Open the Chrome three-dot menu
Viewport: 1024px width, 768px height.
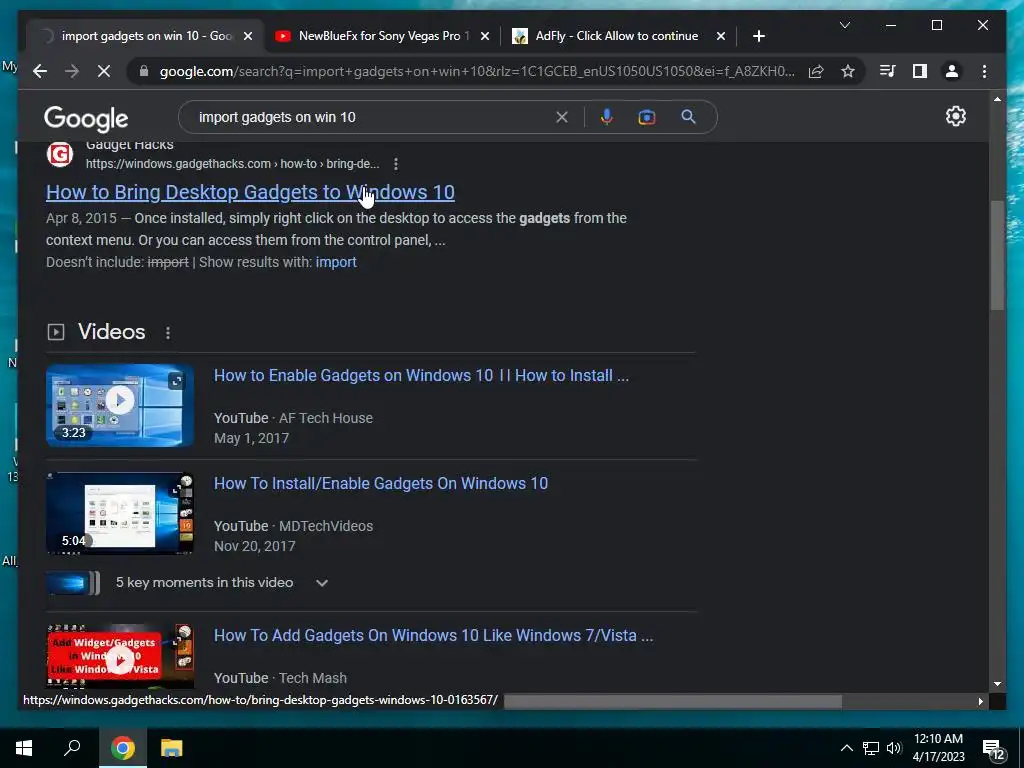pos(984,71)
